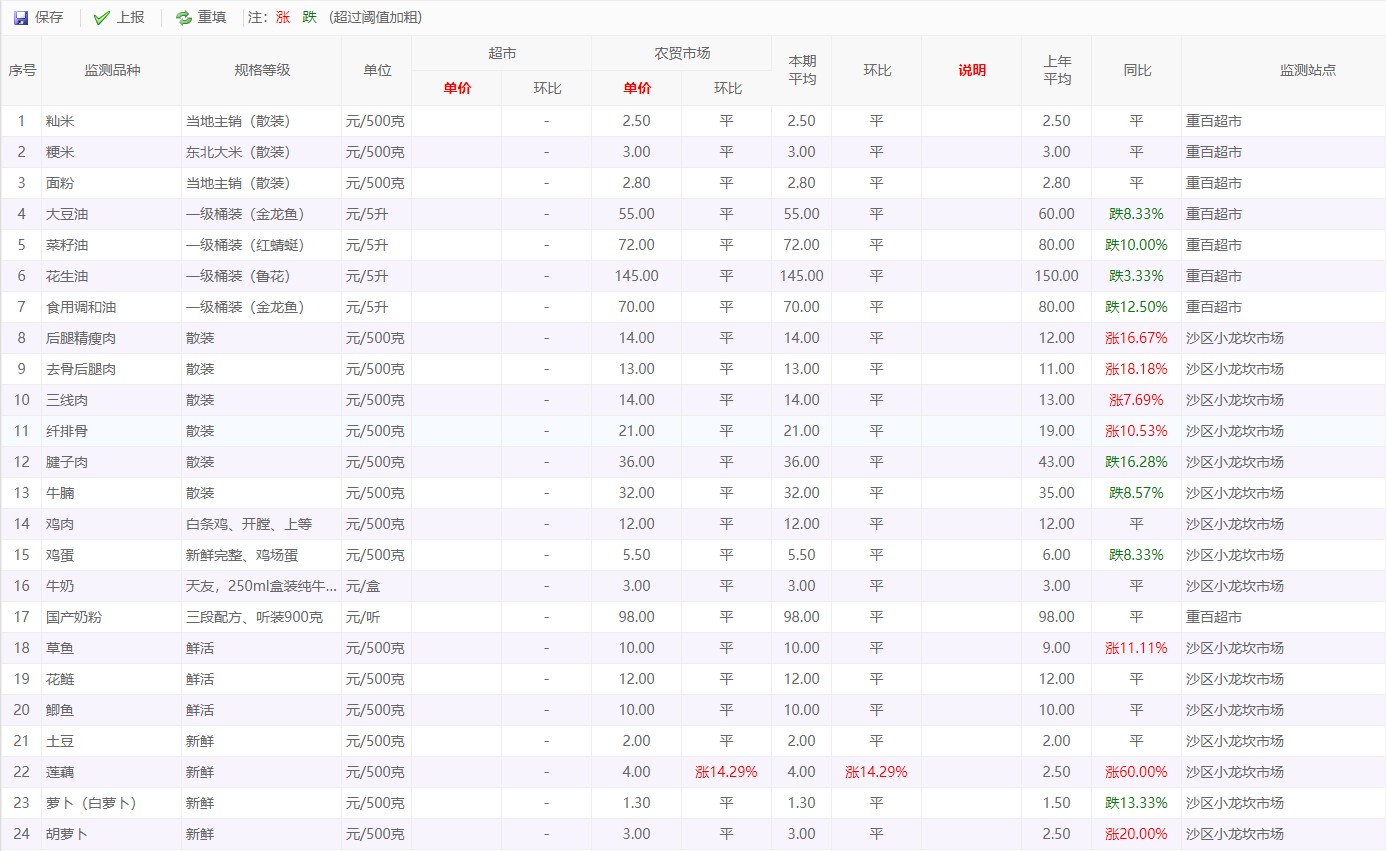Select the 纤排骨 row name cell

(112, 431)
